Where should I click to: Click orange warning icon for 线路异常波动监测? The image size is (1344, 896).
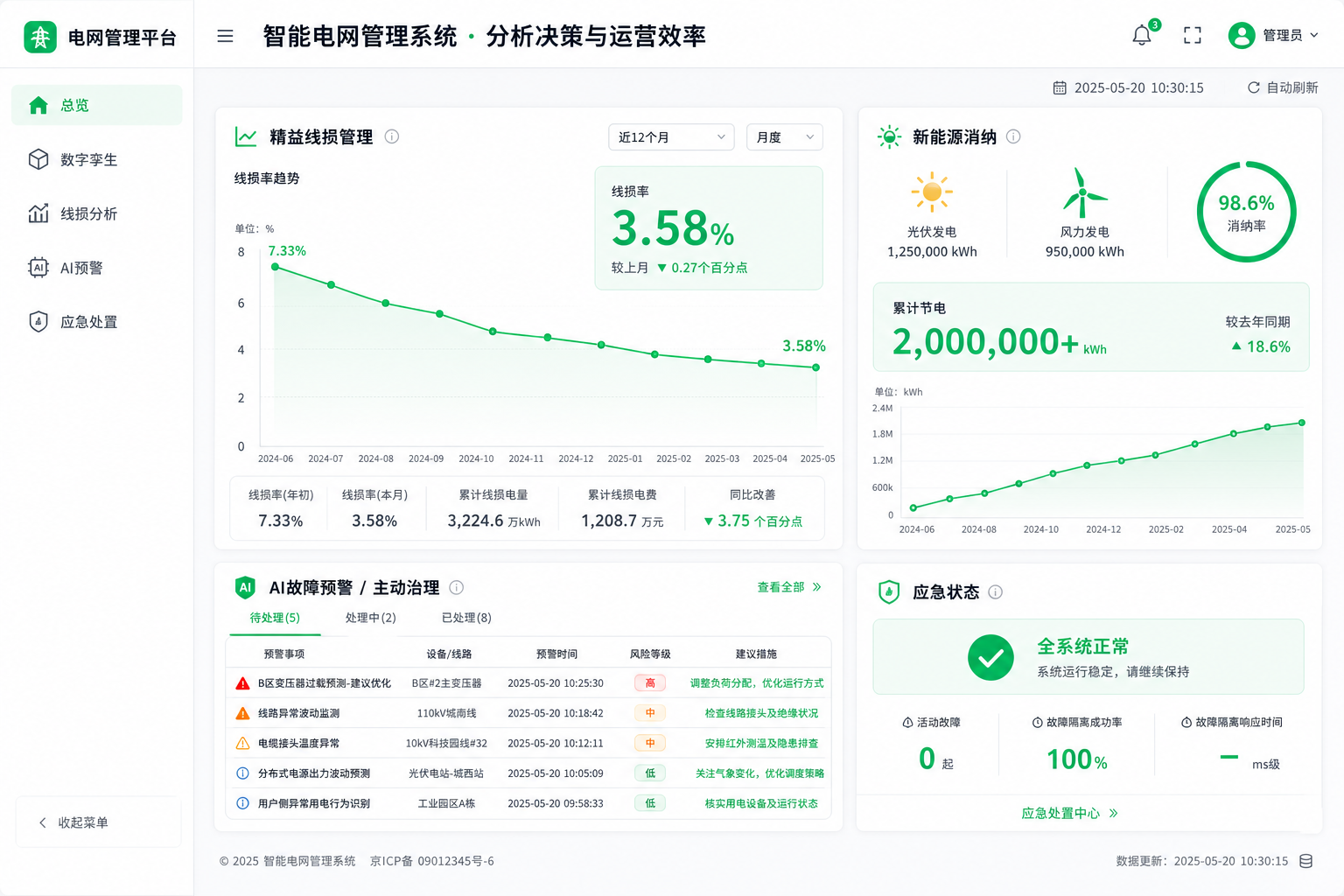click(x=243, y=713)
